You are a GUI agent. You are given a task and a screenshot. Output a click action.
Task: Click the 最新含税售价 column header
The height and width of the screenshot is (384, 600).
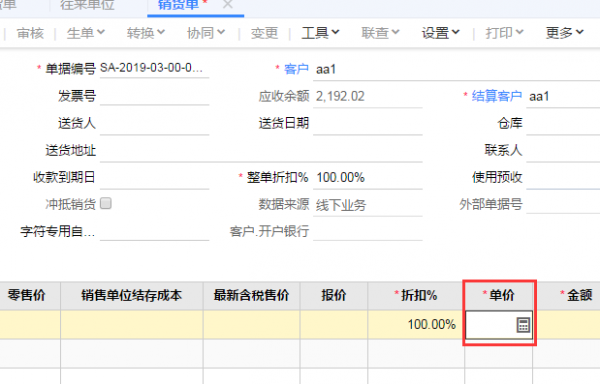click(x=251, y=295)
